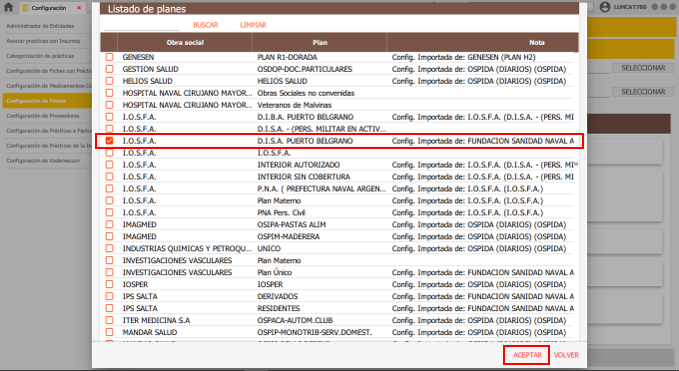Select the OSDOP-DOC.PARTICULARES plan text
Screen dimensions: 679x371
[x=305, y=69]
